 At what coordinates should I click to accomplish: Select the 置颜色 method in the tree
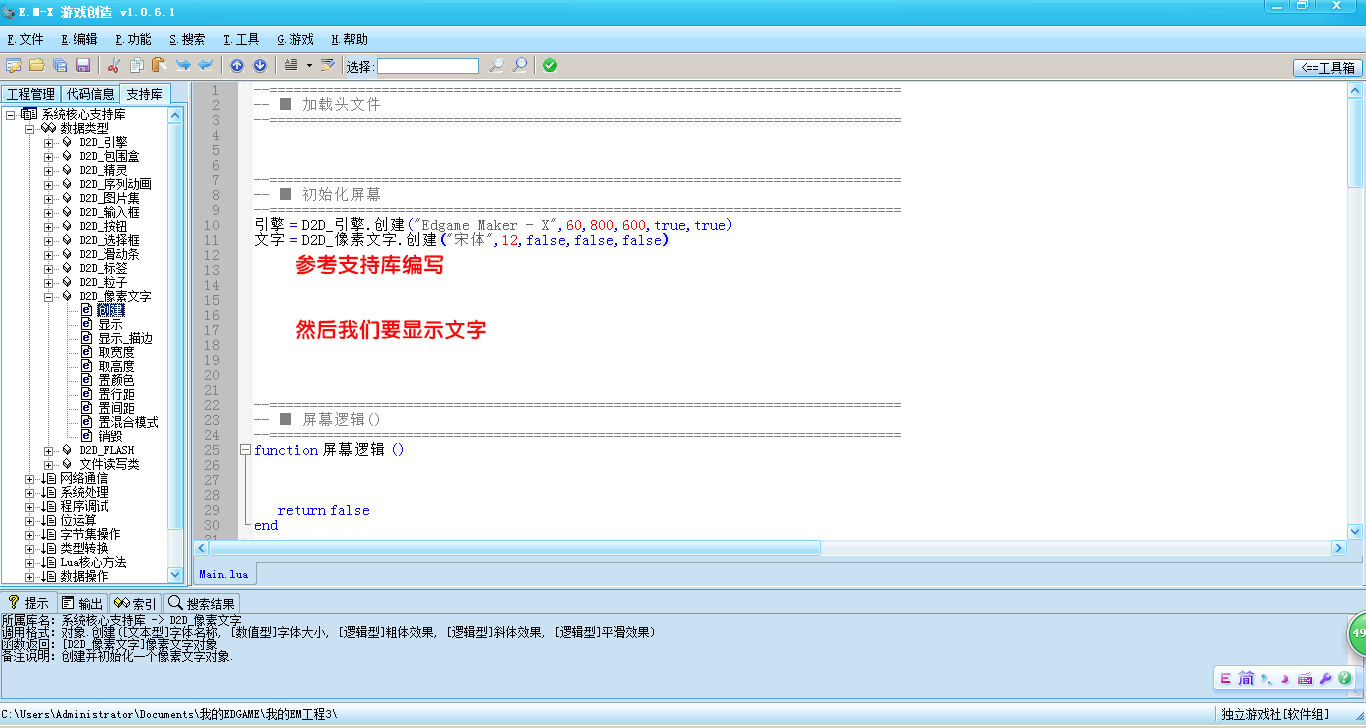[x=116, y=381]
